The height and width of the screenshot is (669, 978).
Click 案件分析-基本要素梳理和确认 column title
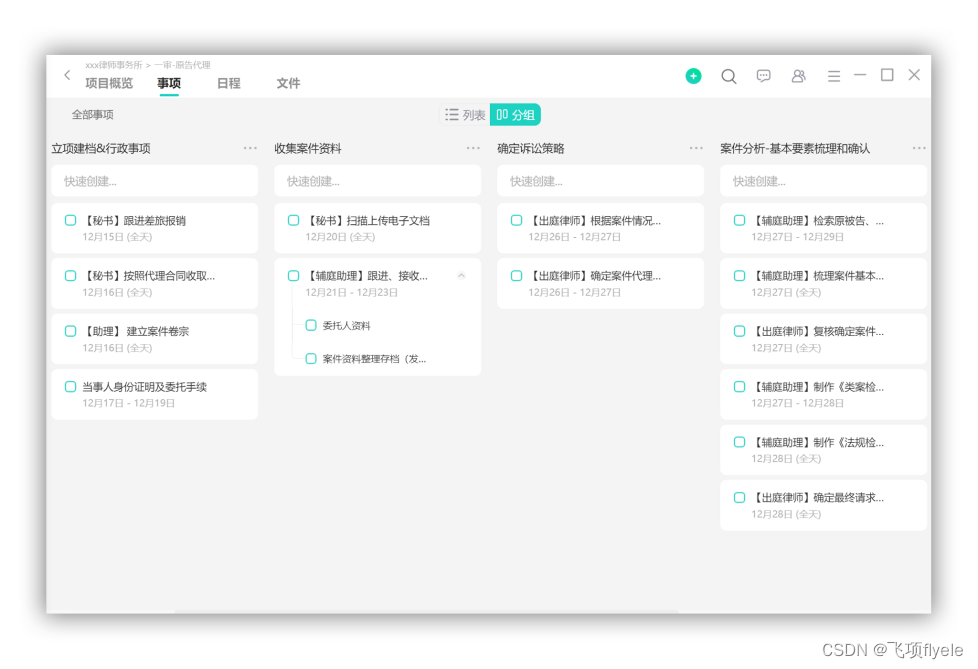(x=795, y=148)
